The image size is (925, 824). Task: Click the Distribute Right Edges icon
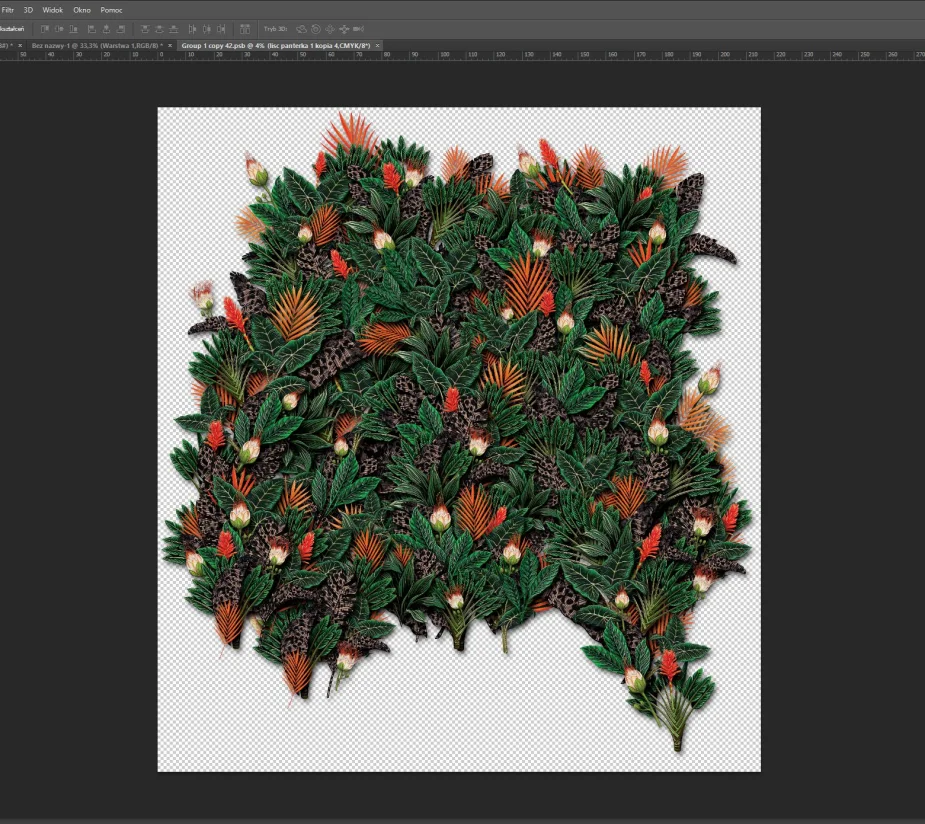click(x=221, y=29)
